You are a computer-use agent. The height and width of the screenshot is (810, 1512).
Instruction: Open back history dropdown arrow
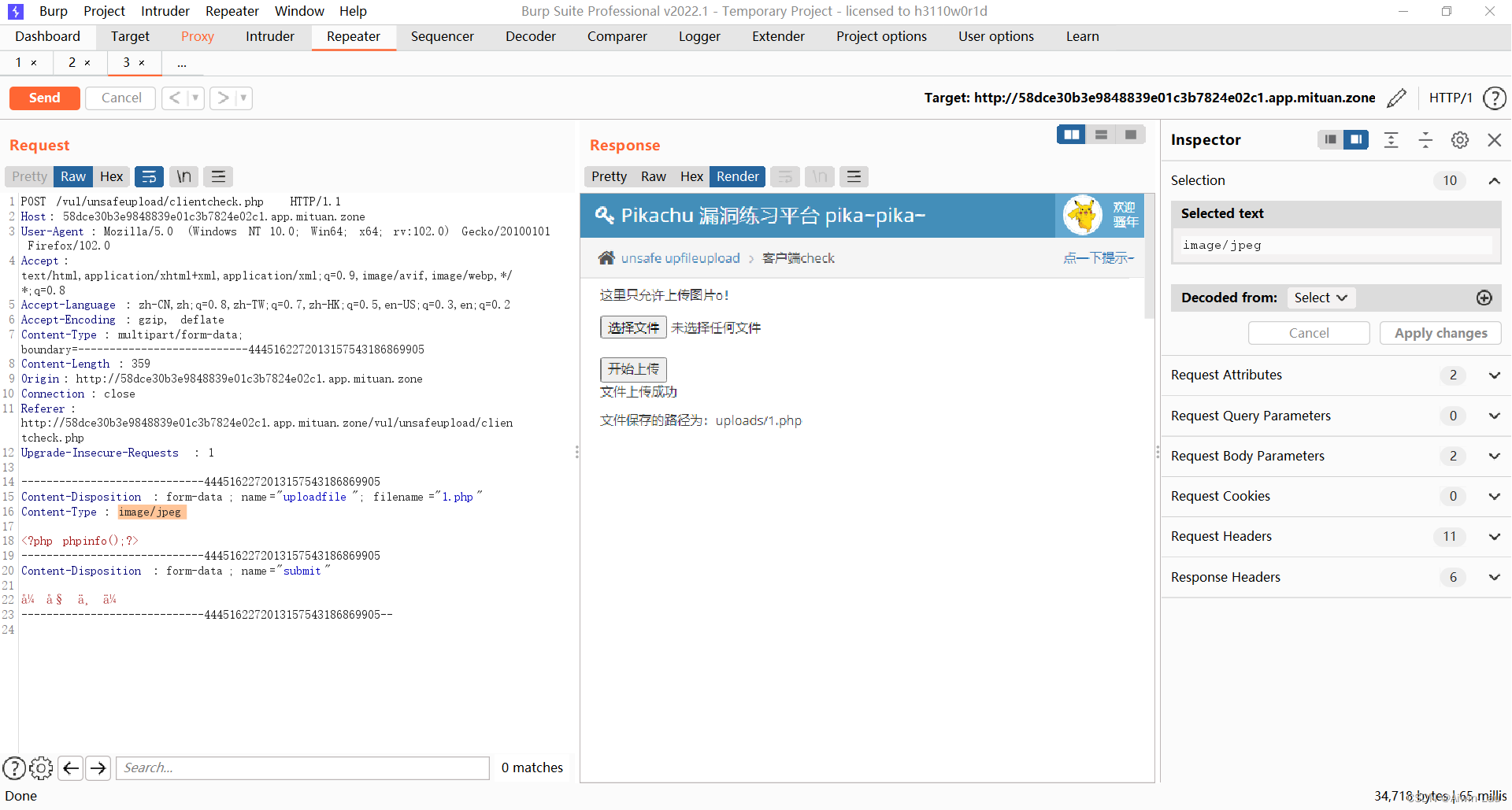[x=195, y=98]
